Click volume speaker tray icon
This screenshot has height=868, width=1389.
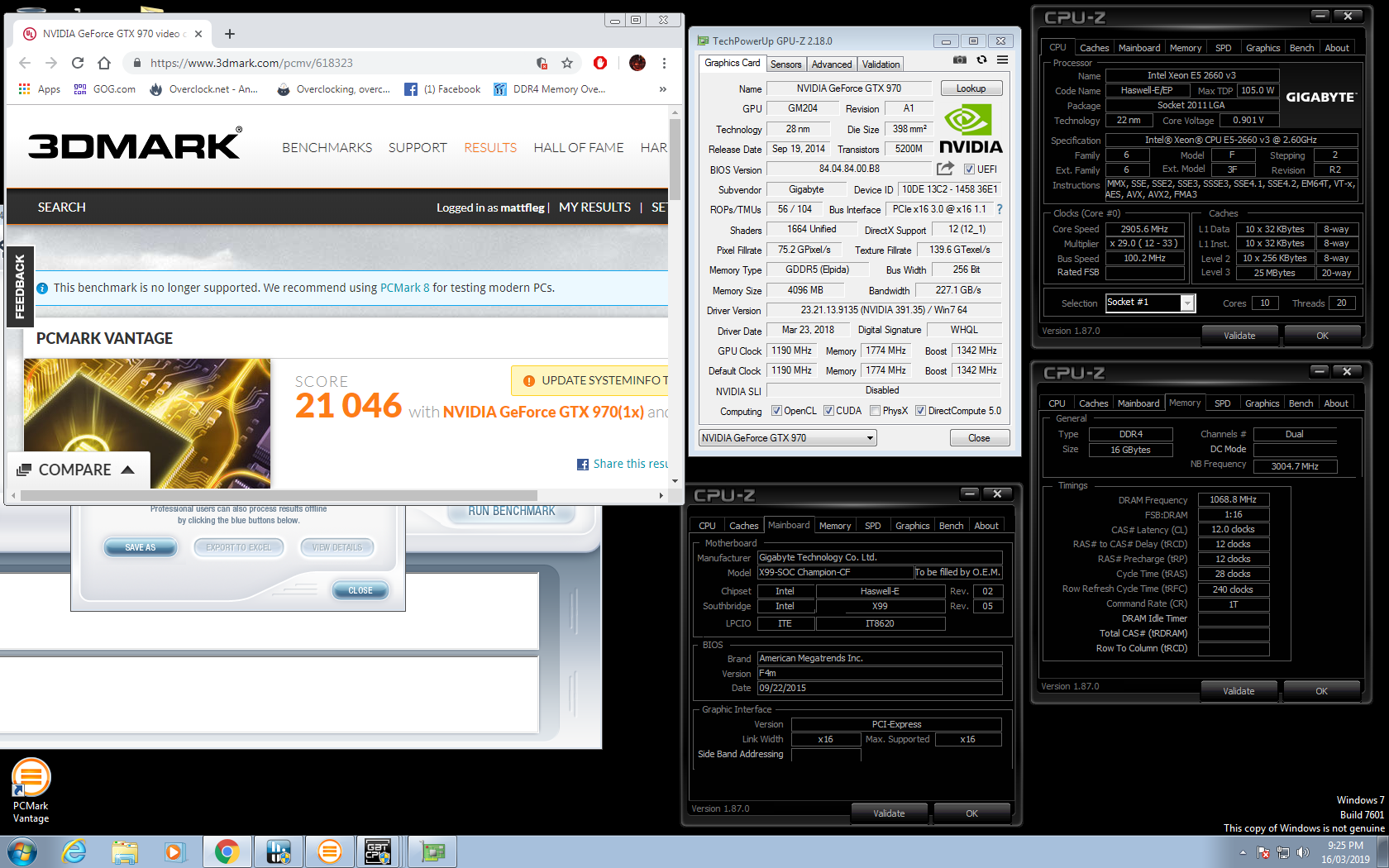(1303, 852)
